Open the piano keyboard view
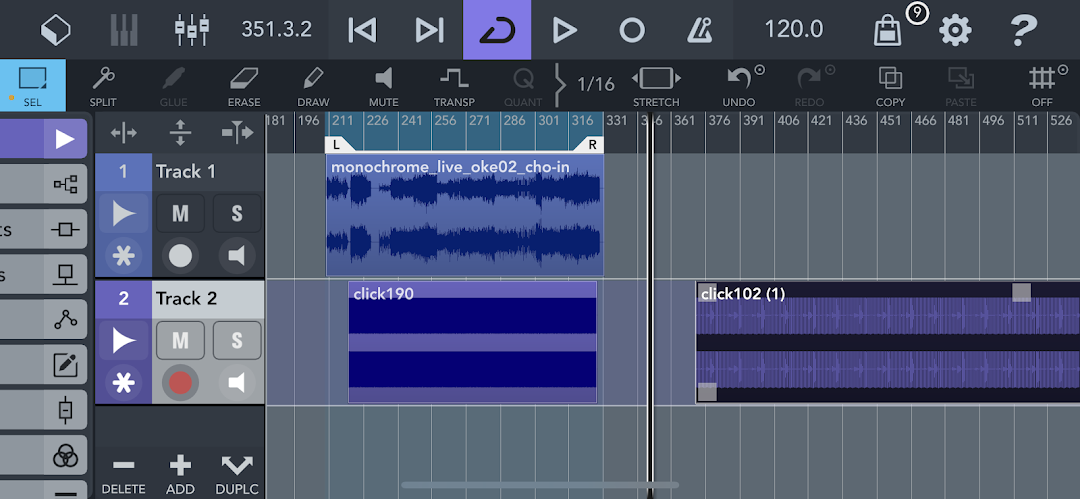This screenshot has height=499, width=1080. [124, 30]
